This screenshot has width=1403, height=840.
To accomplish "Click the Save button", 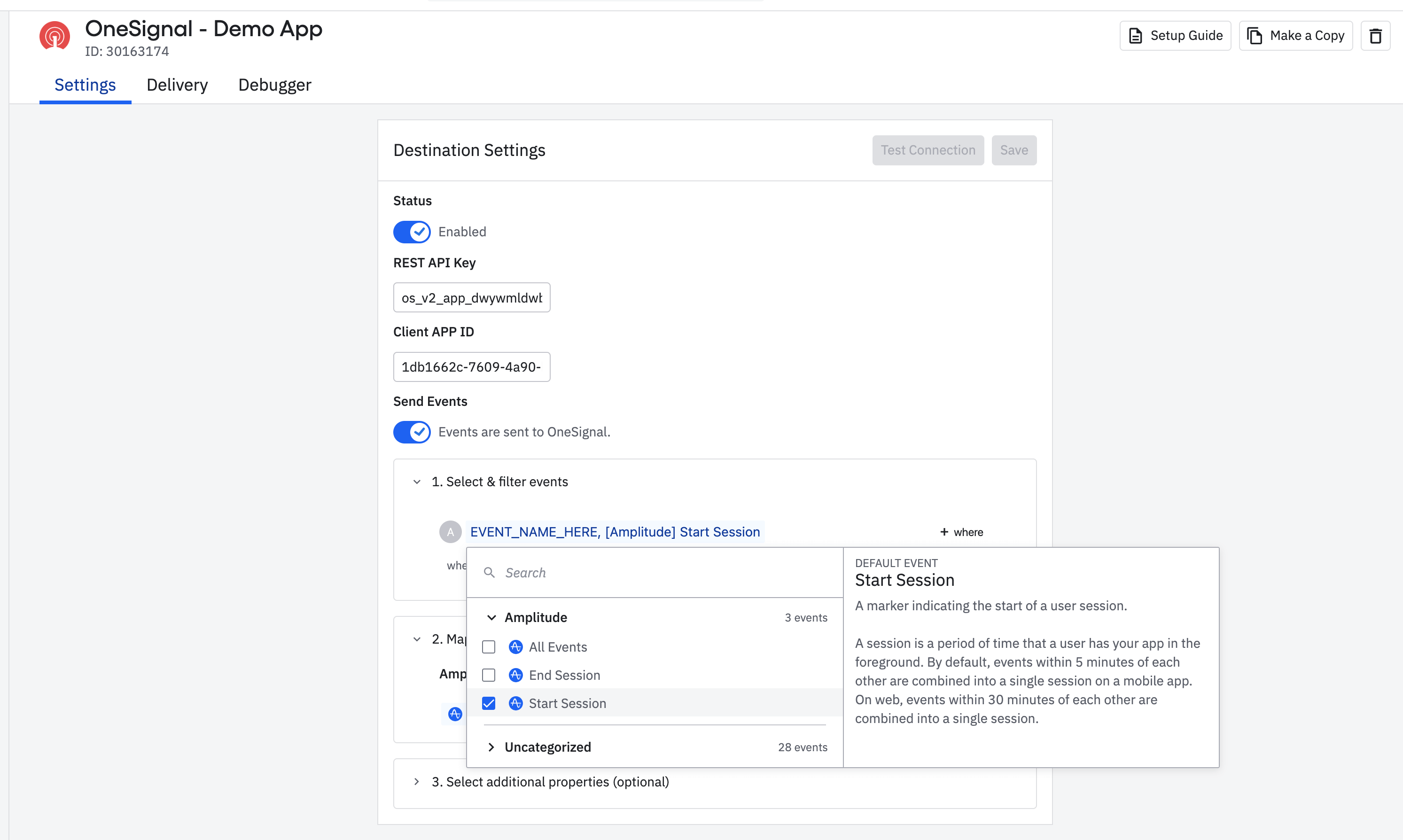I will coord(1013,150).
